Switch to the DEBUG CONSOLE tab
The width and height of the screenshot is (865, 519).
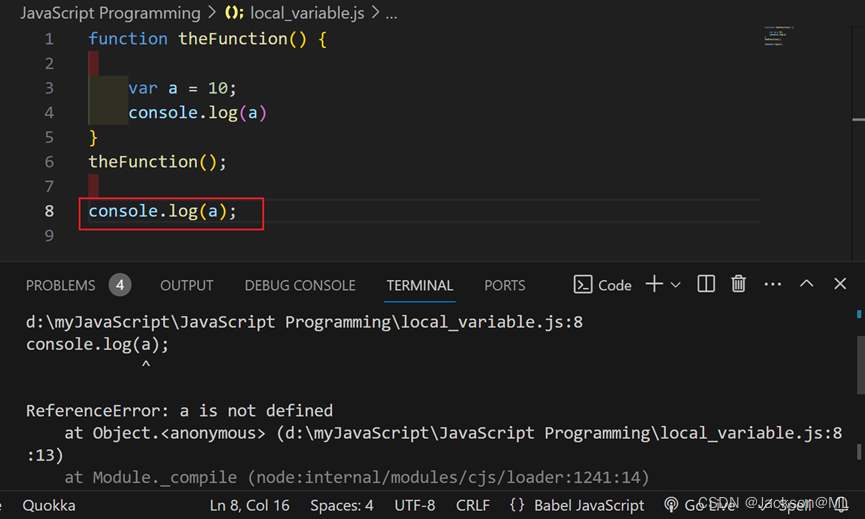300,285
